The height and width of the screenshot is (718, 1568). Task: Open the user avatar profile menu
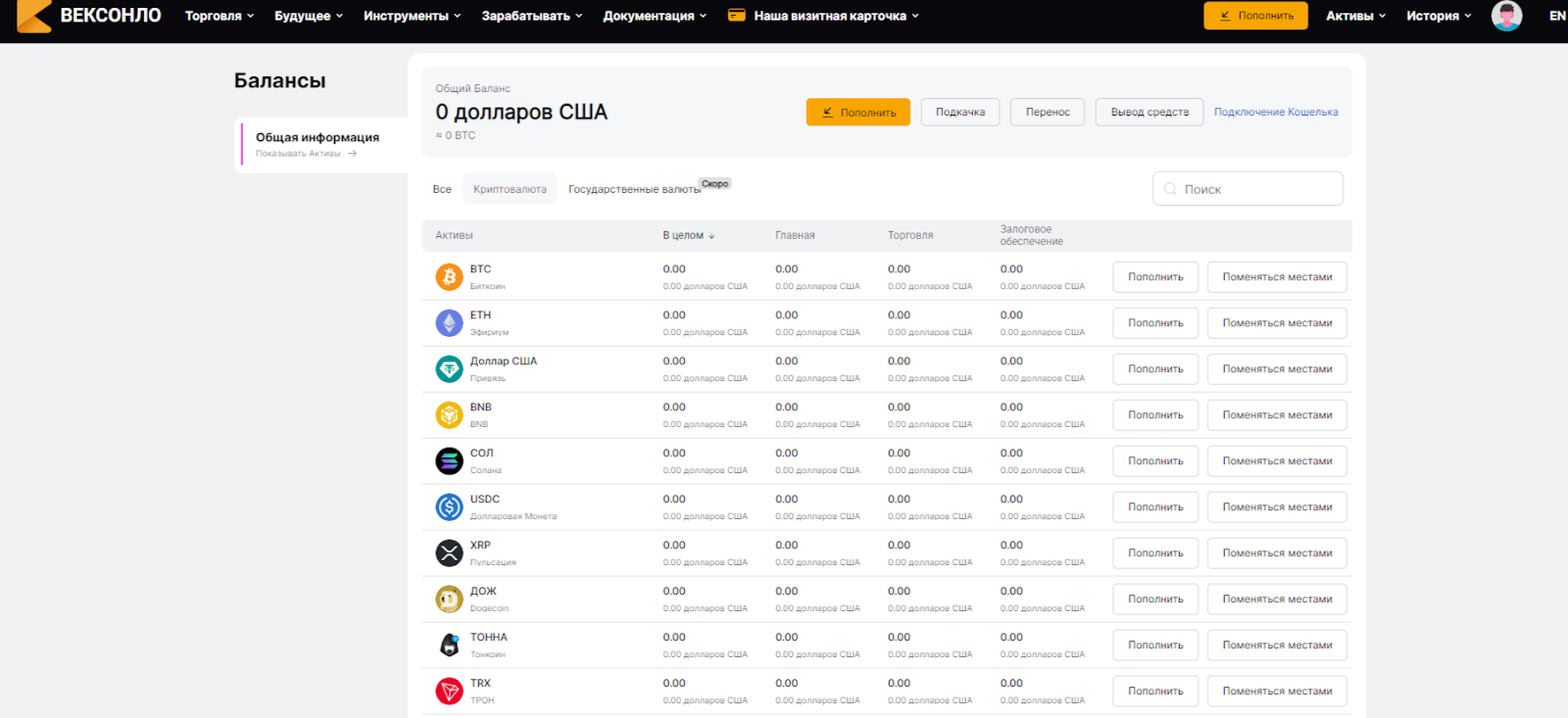1506,16
